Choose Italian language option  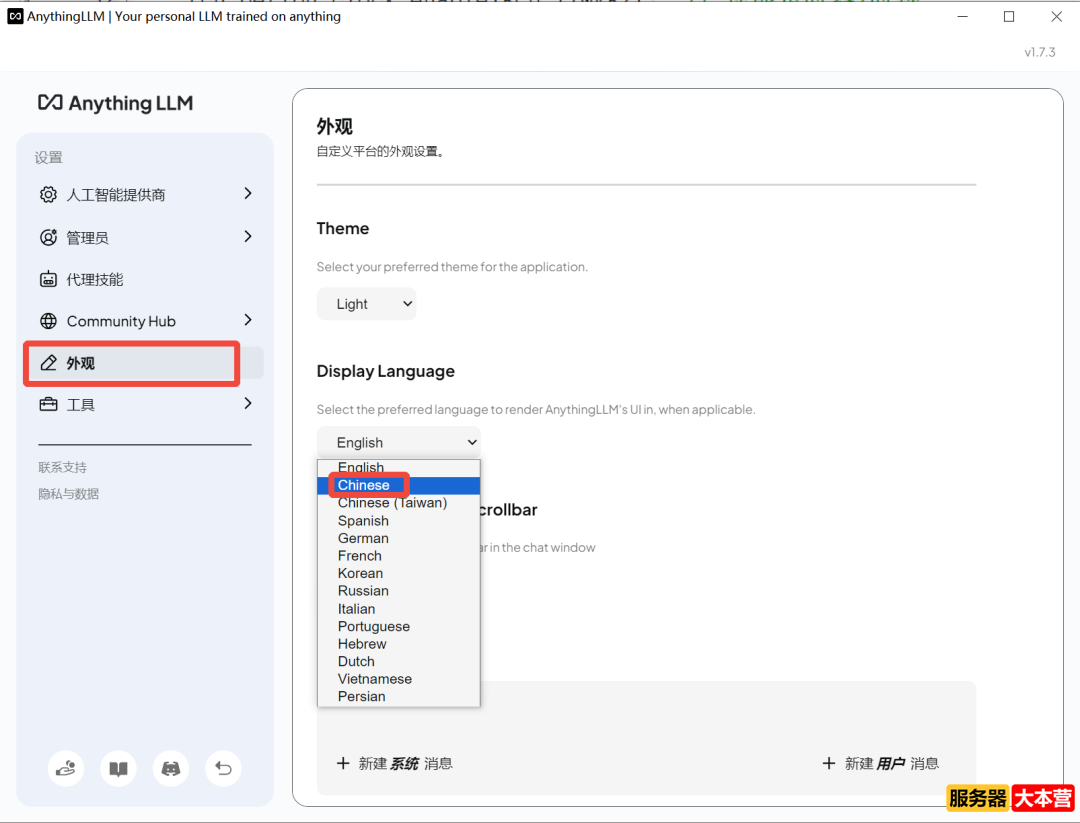tap(399, 609)
